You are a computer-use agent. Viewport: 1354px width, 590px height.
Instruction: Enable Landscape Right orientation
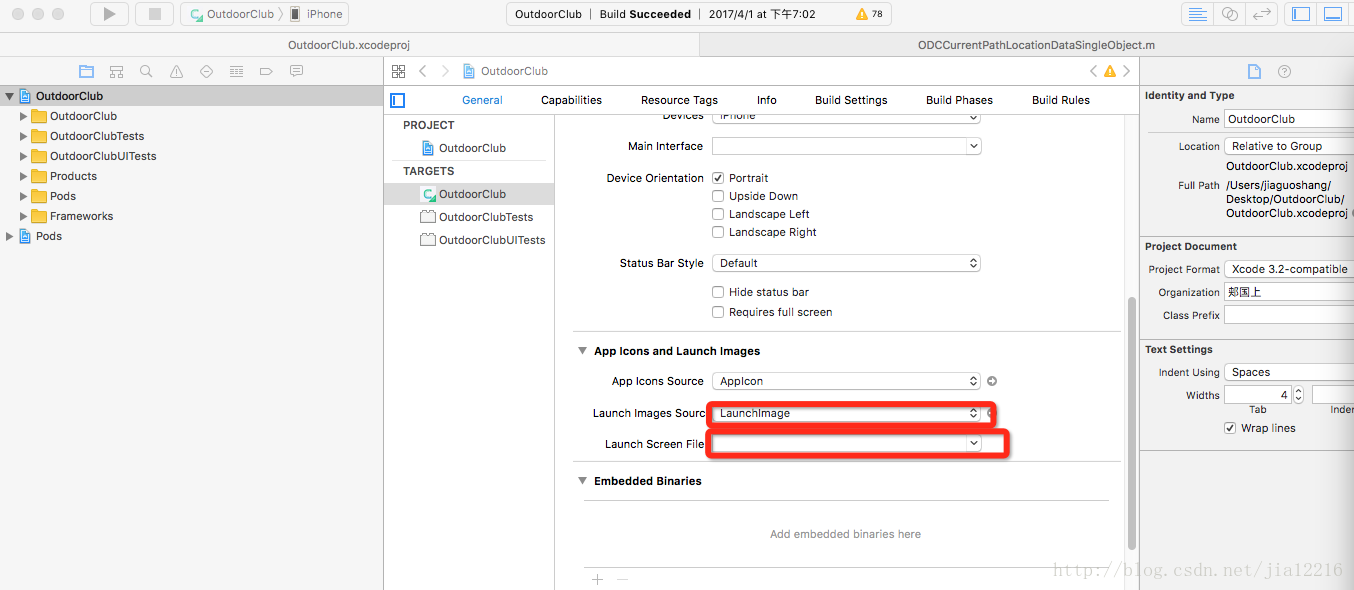click(718, 232)
